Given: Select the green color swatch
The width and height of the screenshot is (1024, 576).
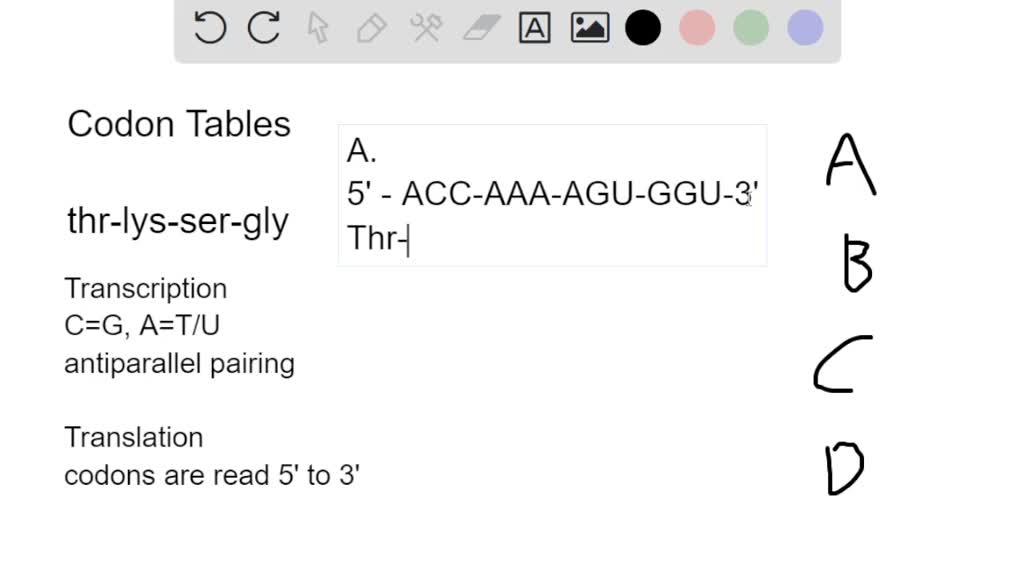Looking at the screenshot, I should click(750, 28).
